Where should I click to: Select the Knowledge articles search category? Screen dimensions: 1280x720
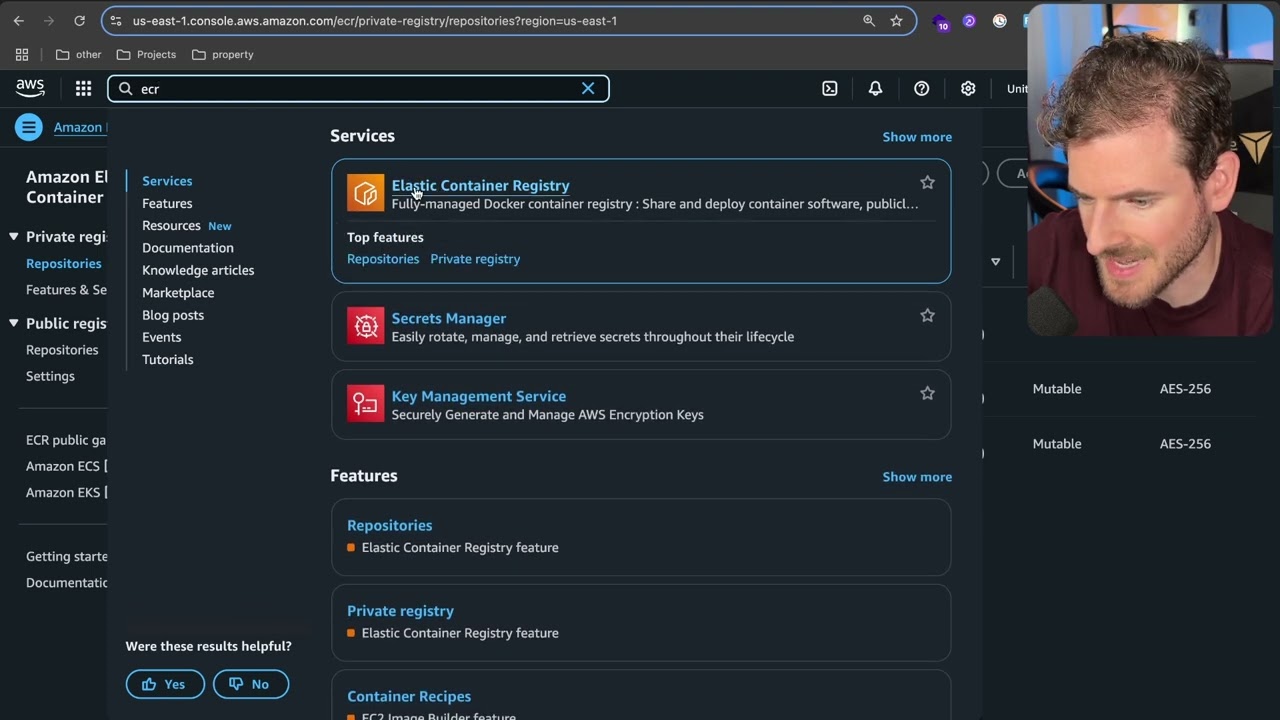coord(198,270)
